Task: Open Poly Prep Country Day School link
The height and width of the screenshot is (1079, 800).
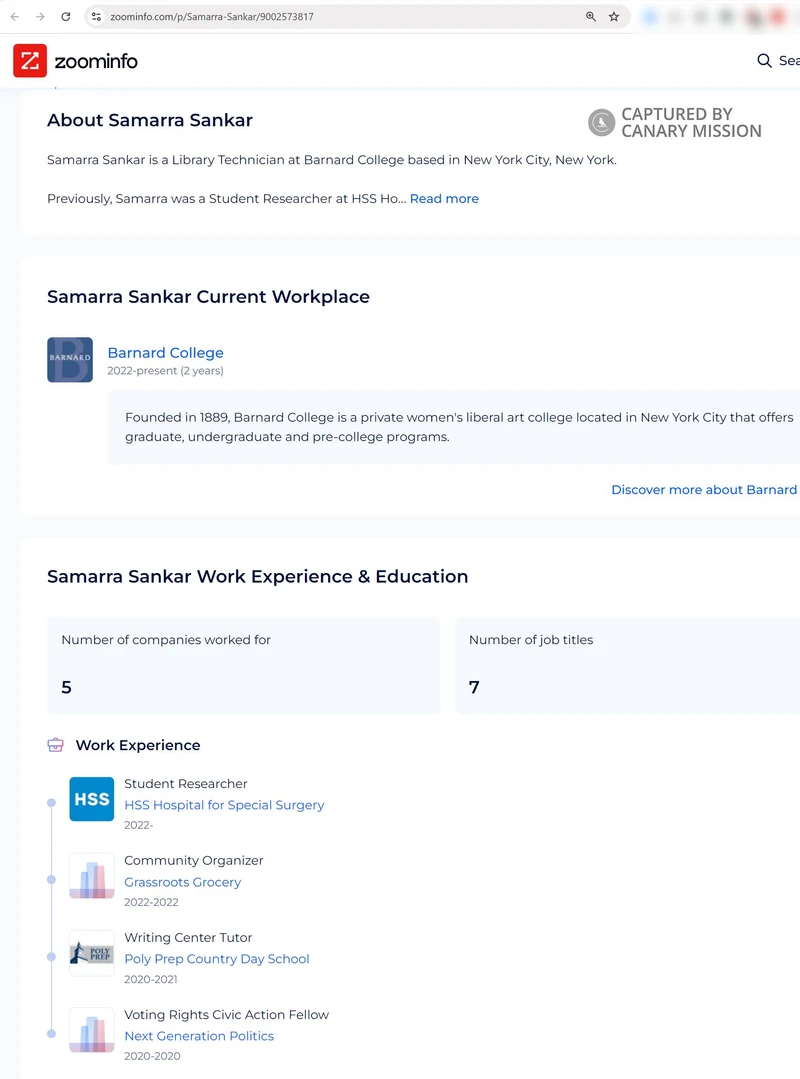Action: click(216, 959)
